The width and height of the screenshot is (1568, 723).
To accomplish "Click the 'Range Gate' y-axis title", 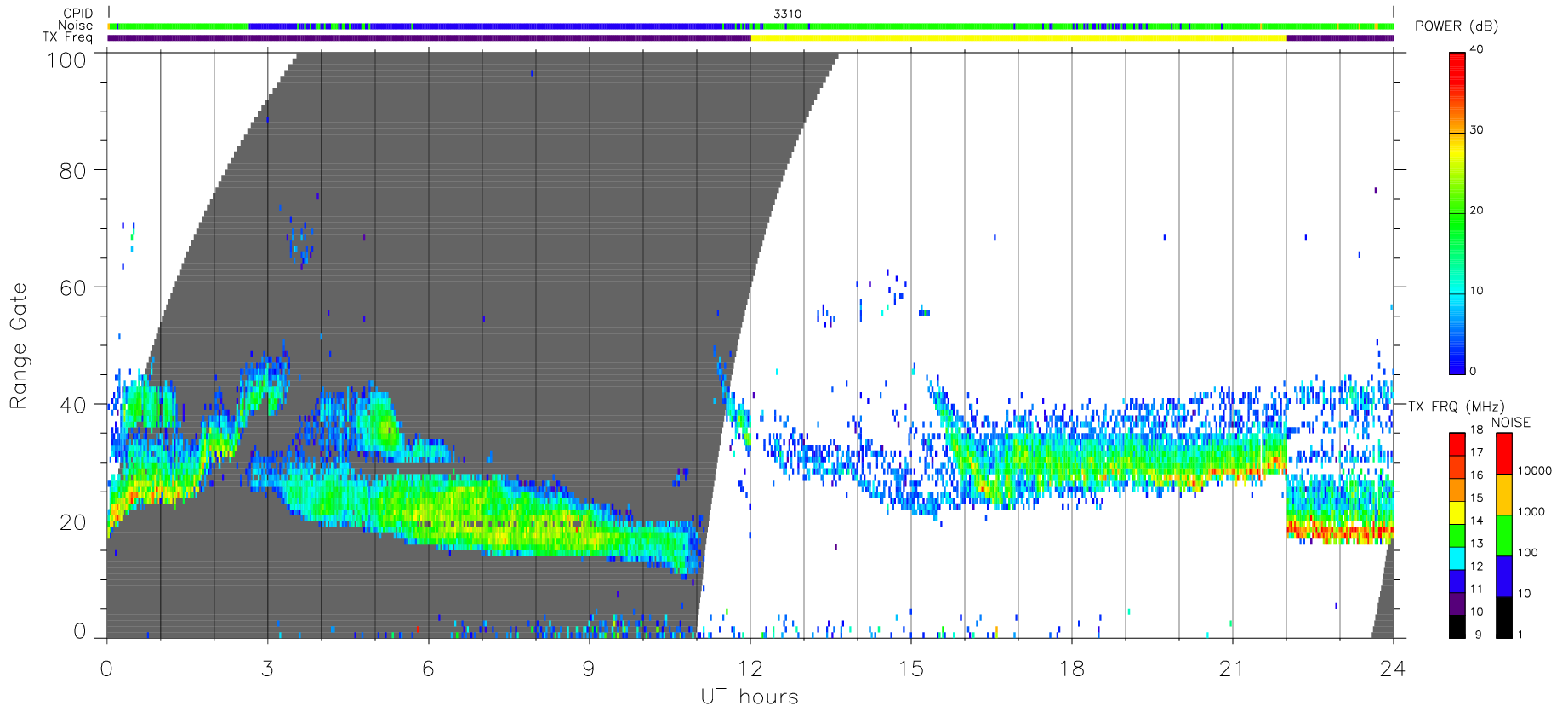I will tap(18, 346).
